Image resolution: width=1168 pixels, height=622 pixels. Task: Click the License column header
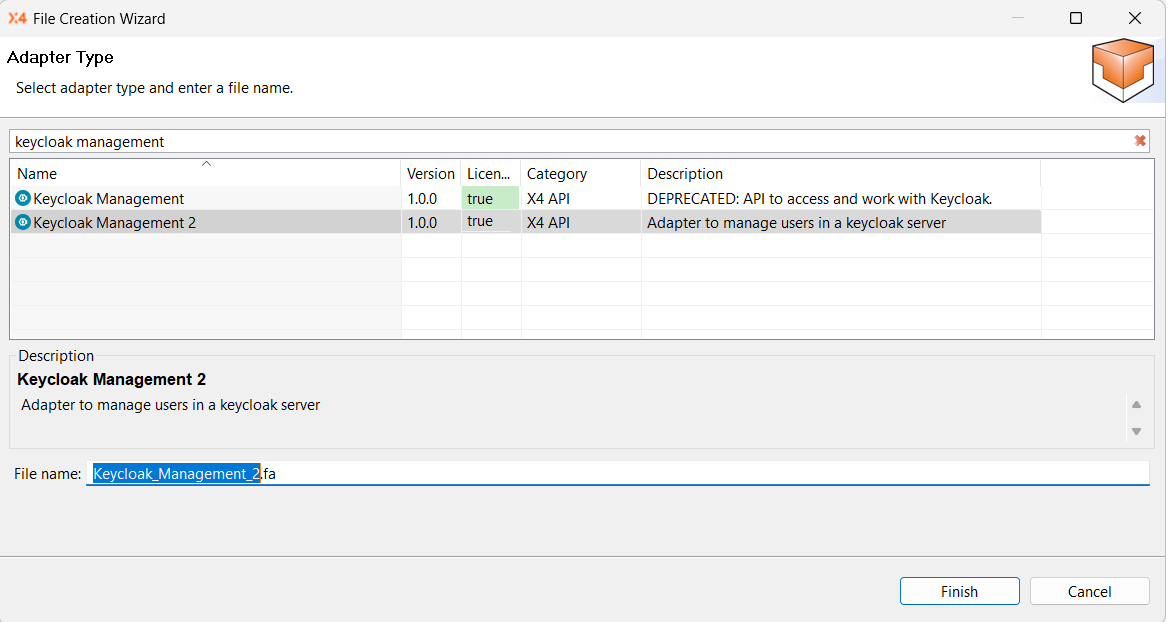(490, 174)
